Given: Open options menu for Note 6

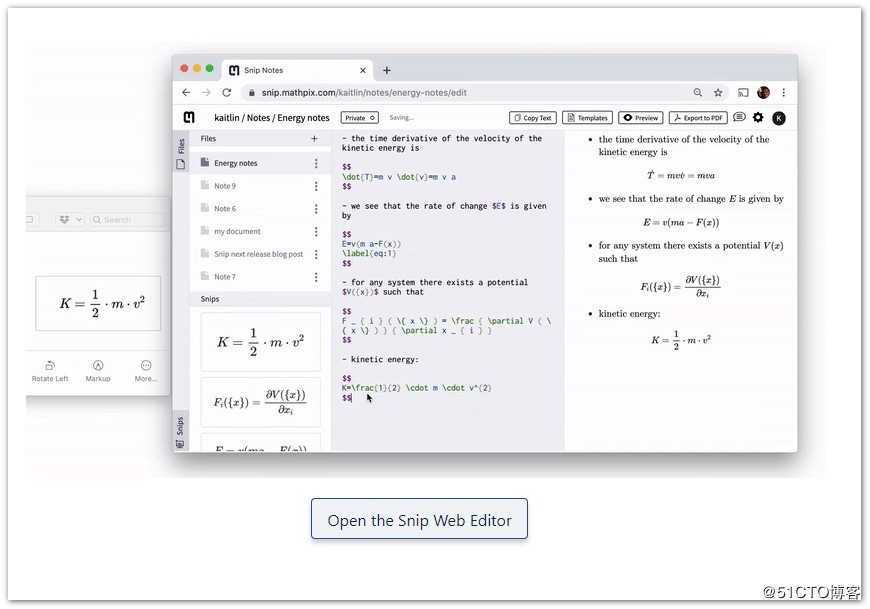Looking at the screenshot, I should pos(316,209).
